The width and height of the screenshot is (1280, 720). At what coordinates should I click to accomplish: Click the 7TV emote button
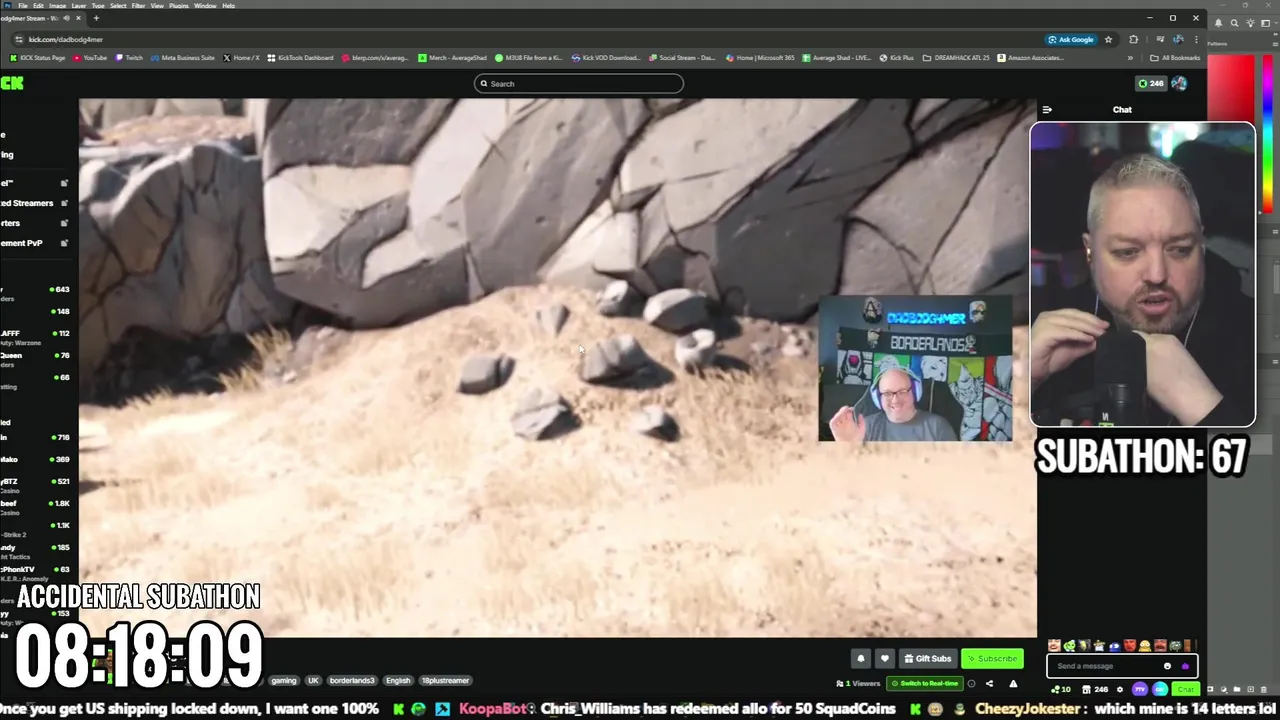(x=1140, y=689)
